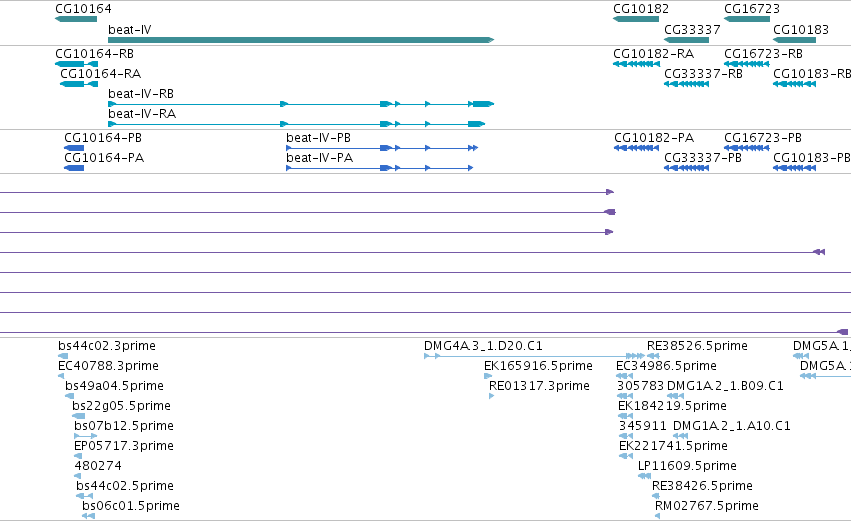Click the RE38426.5prime EST
The image size is (851, 521).
point(656,496)
